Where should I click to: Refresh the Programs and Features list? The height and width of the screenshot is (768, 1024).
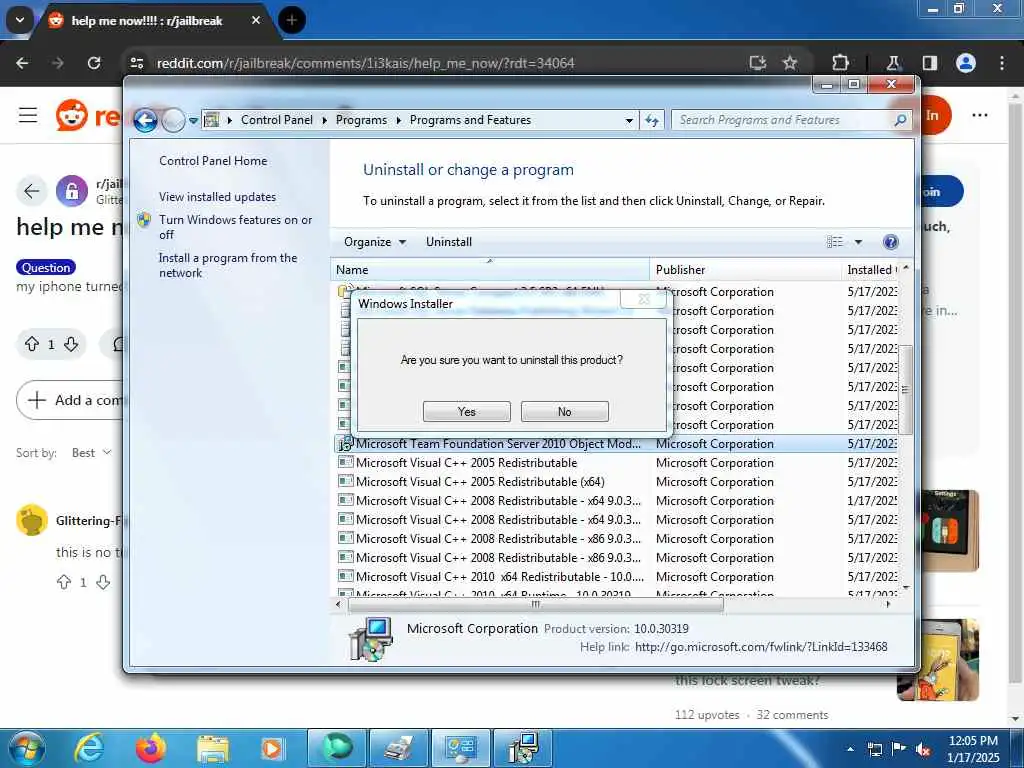tap(652, 120)
